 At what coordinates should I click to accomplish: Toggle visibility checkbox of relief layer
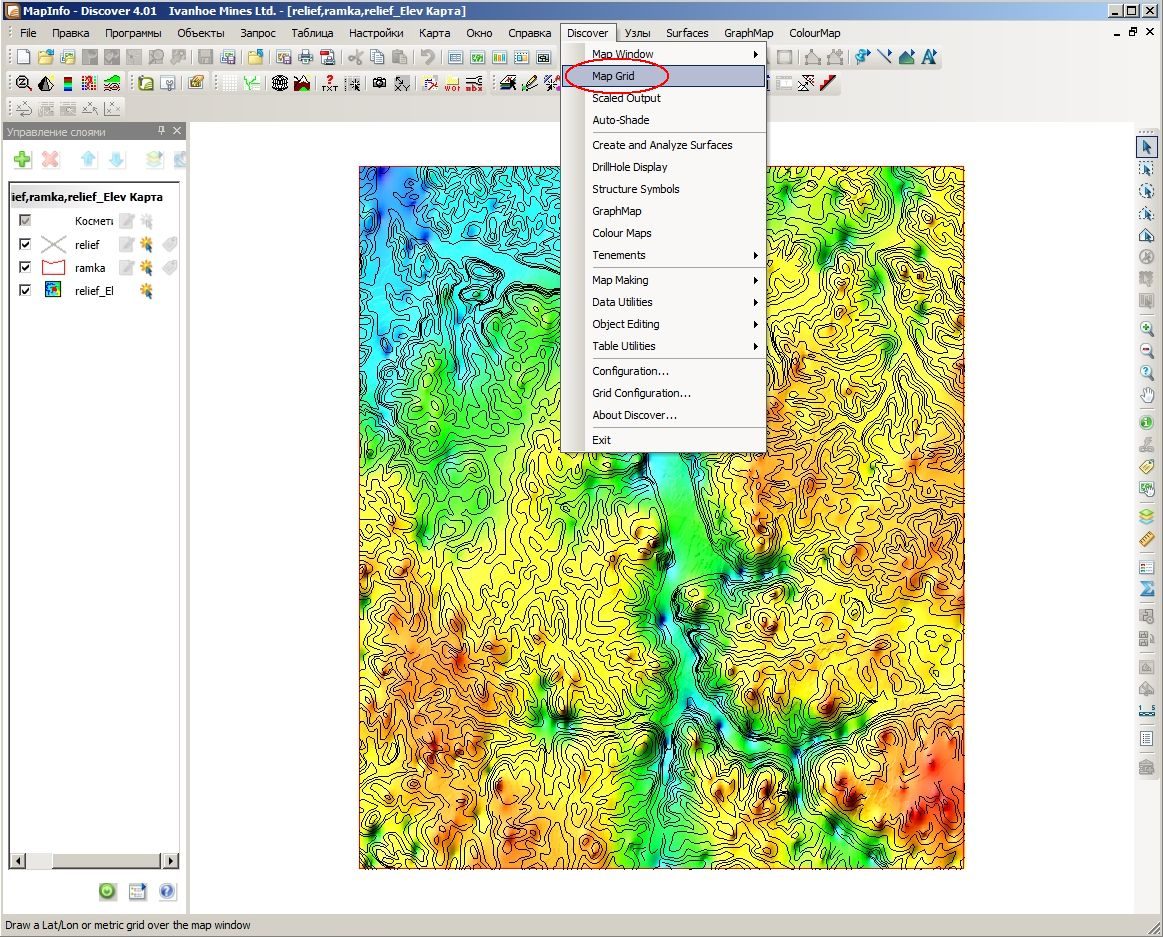25,244
